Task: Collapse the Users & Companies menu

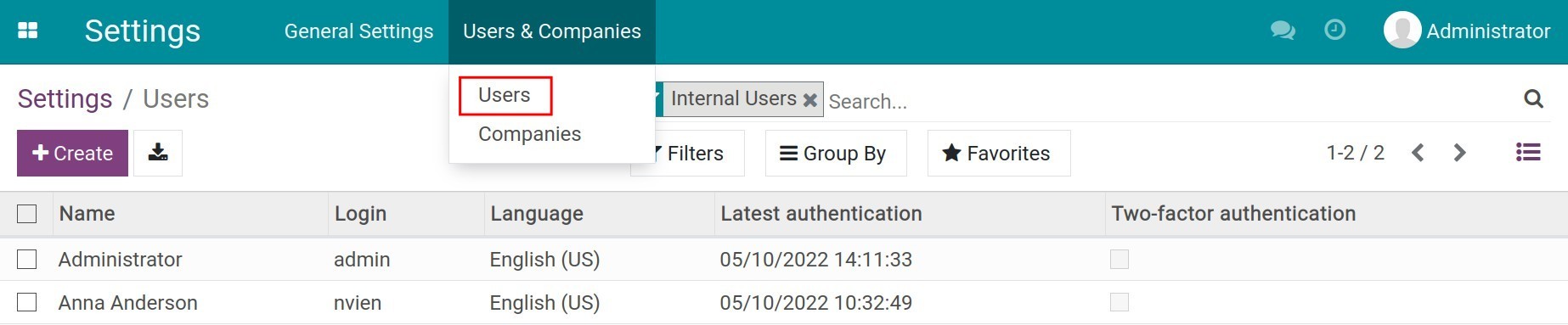Action: (x=552, y=31)
